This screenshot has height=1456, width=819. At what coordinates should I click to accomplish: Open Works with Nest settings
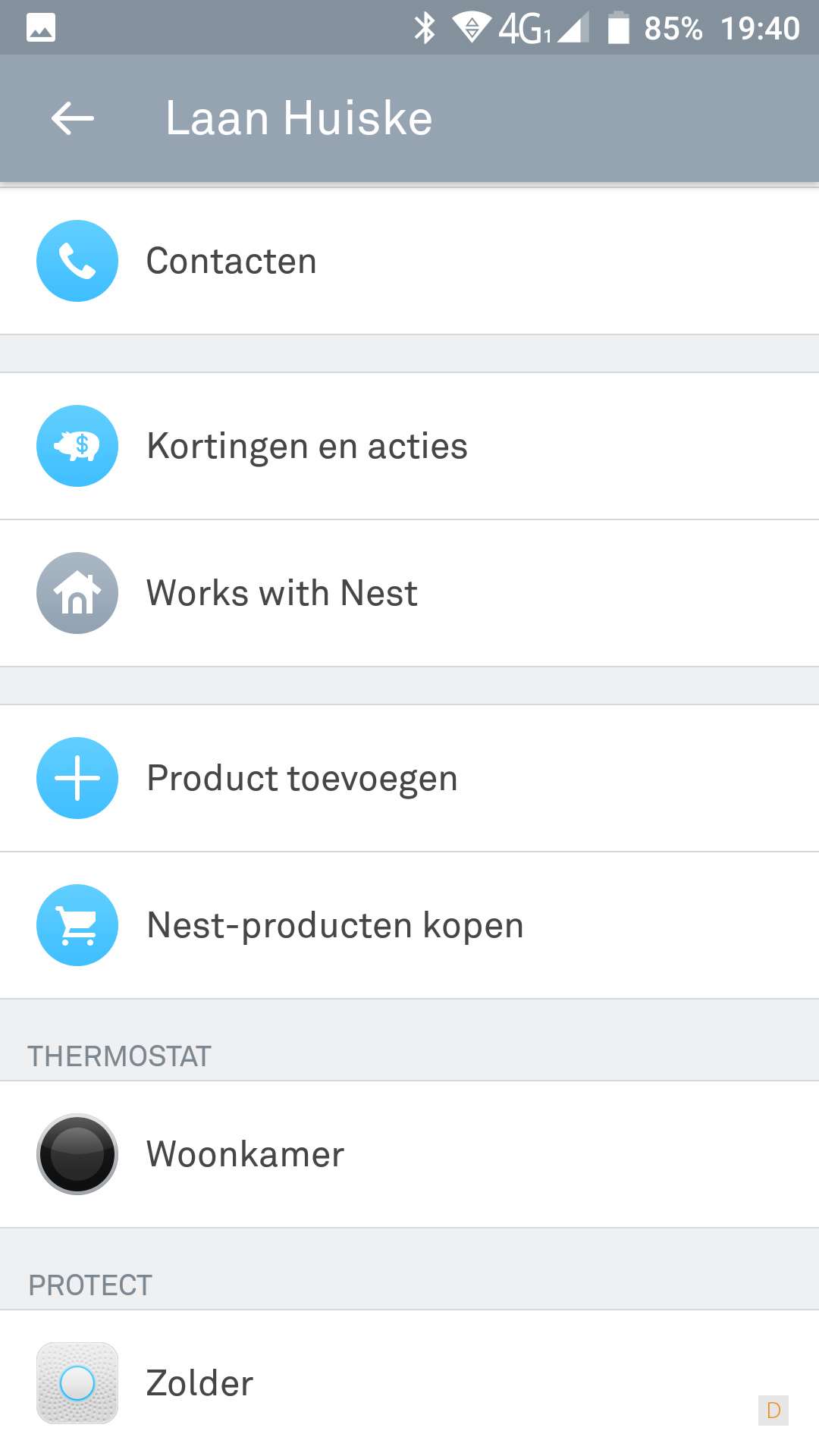click(x=282, y=593)
